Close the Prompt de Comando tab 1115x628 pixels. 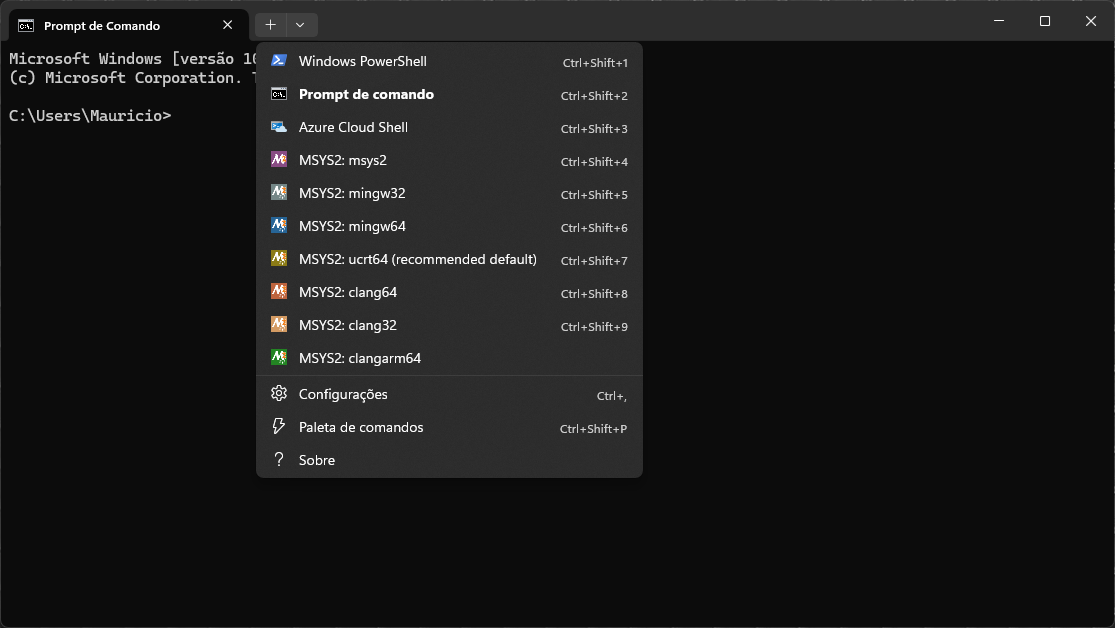click(x=228, y=25)
